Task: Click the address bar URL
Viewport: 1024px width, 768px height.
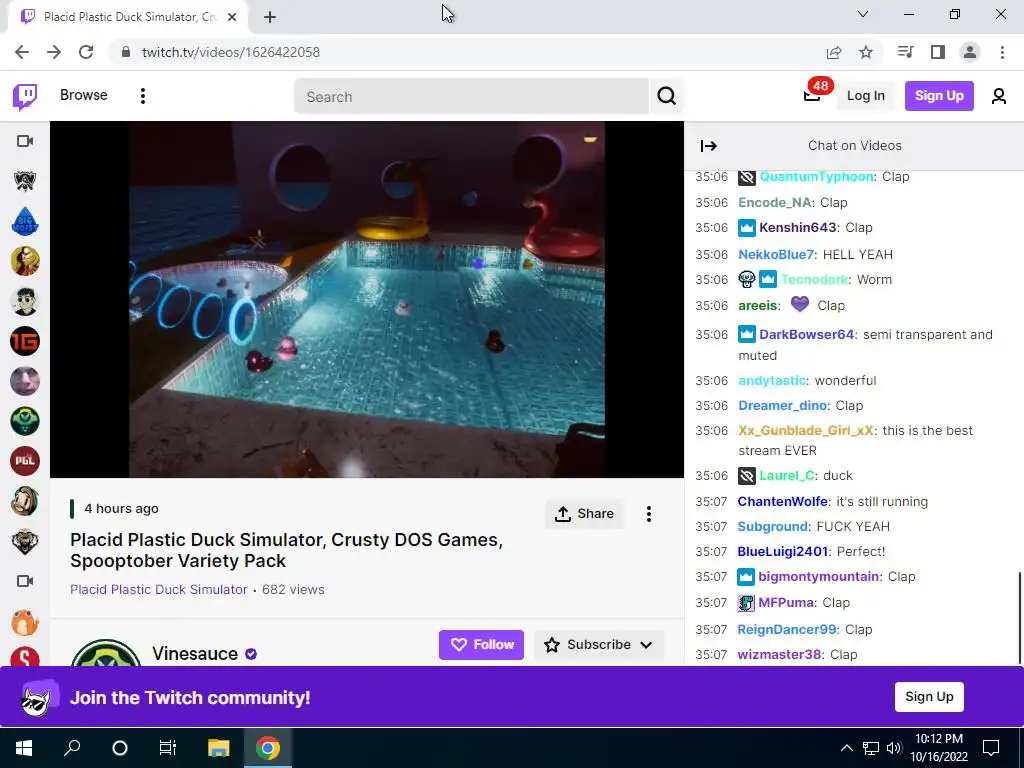Action: tap(231, 52)
